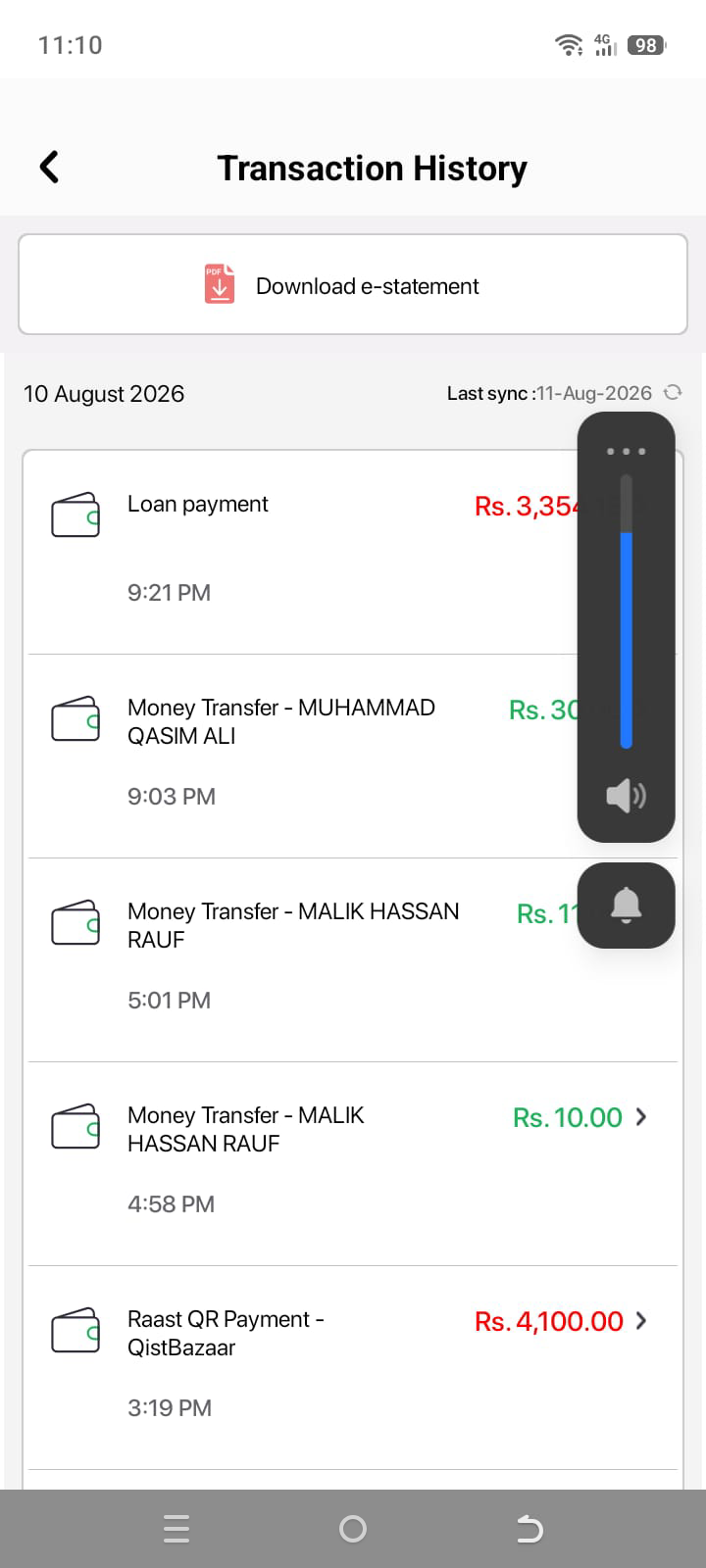Screen dimensions: 706x1568
Task: Expand the Rs. 4,100.00 transaction chevron
Action: point(641,1320)
